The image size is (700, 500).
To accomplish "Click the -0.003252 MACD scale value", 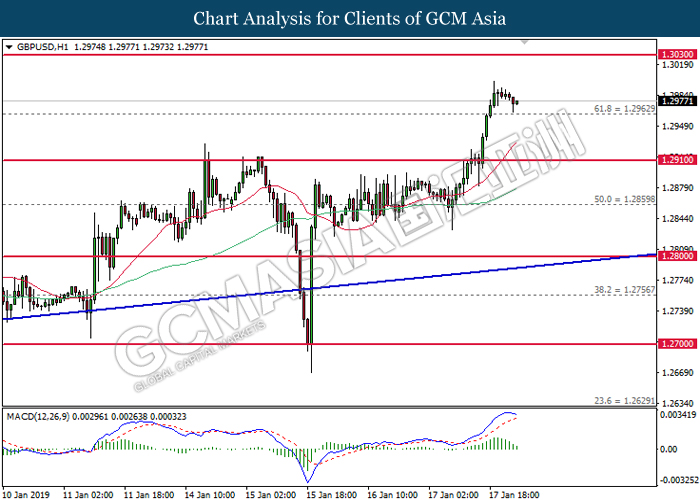I will click(x=678, y=480).
